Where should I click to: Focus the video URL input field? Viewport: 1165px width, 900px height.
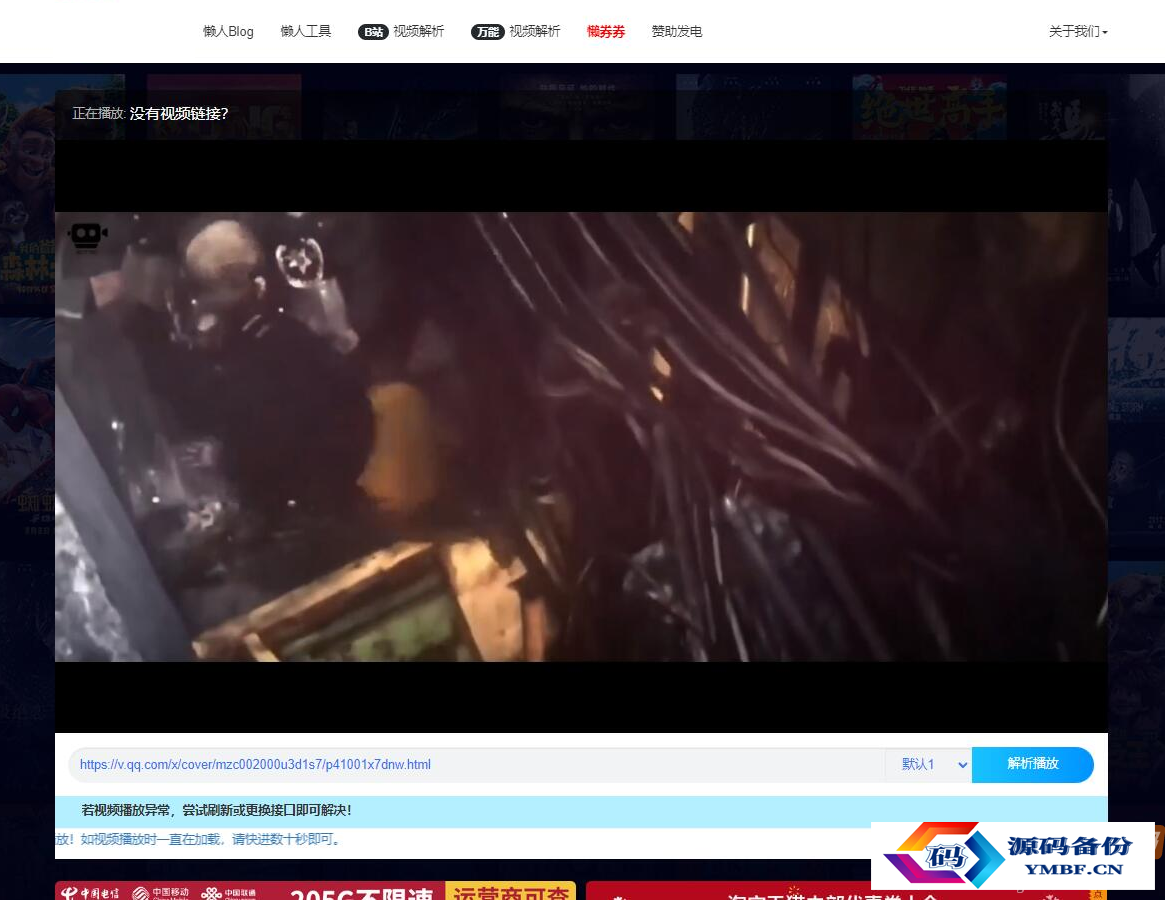[x=476, y=765]
